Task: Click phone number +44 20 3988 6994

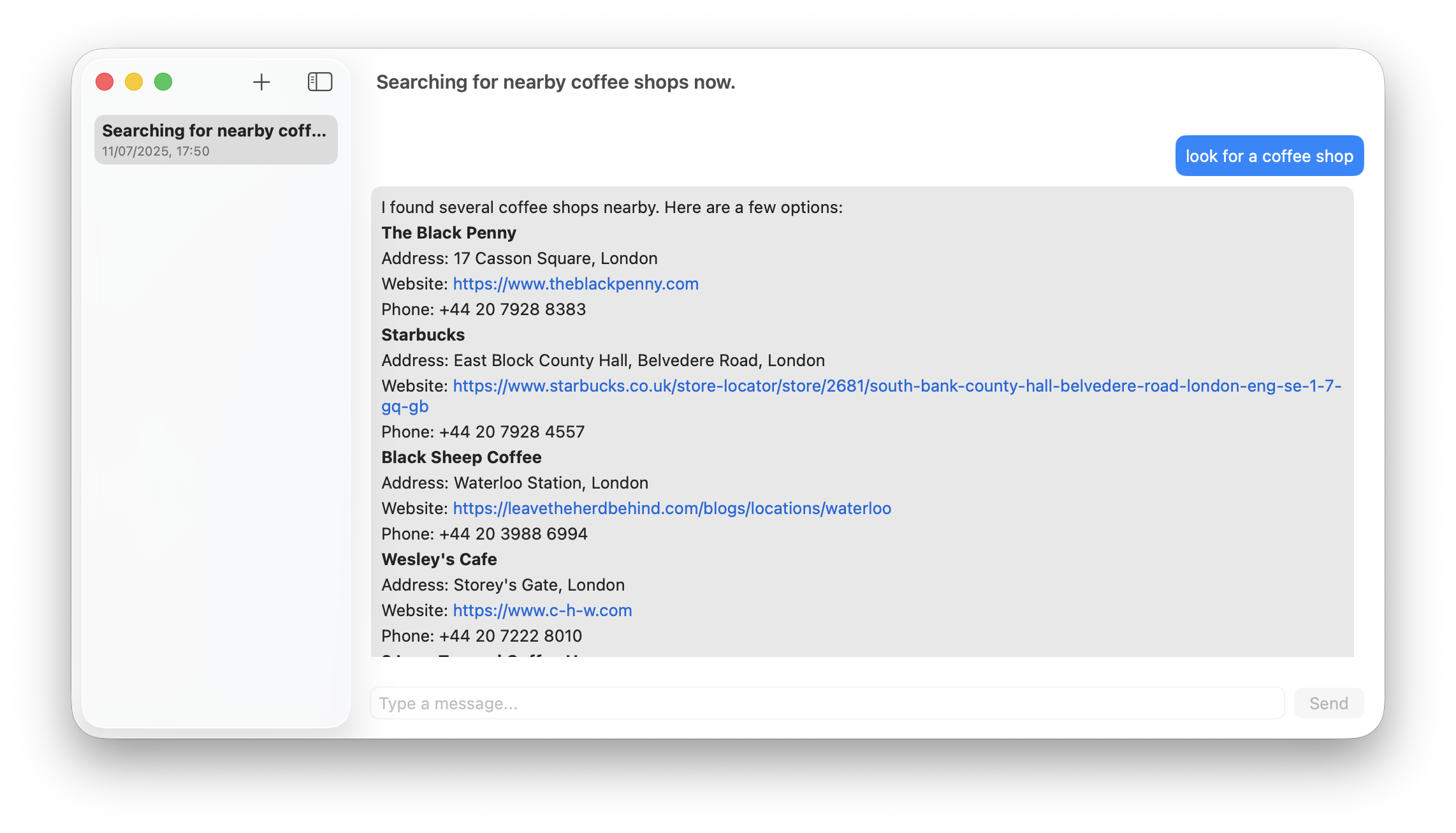Action: pyautogui.click(x=513, y=534)
